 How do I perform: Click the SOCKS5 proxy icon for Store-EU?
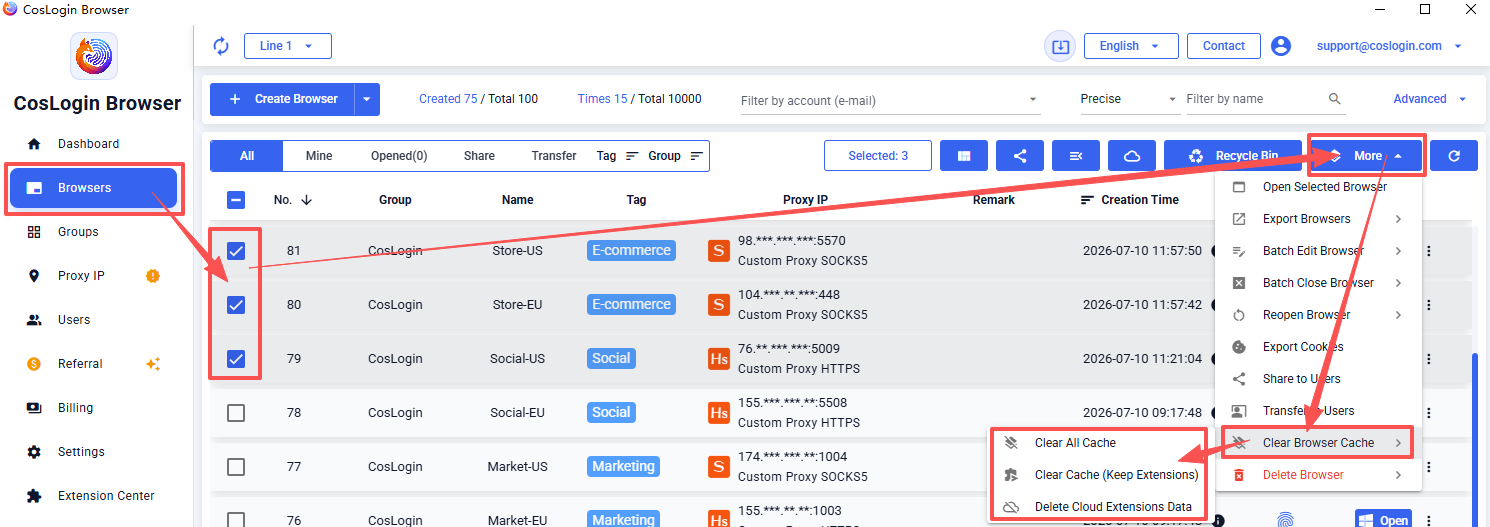[x=718, y=305]
